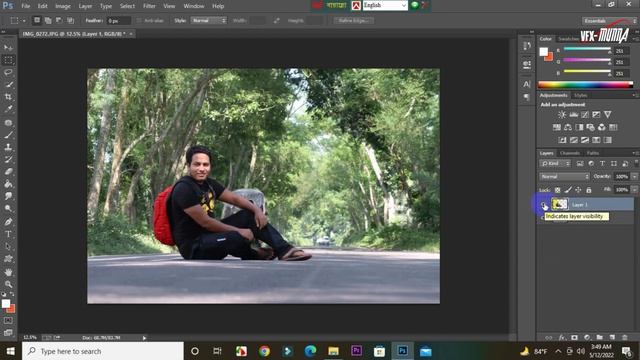Open the Essentials workspace dropdown
The image size is (640, 360).
pyautogui.click(x=609, y=20)
